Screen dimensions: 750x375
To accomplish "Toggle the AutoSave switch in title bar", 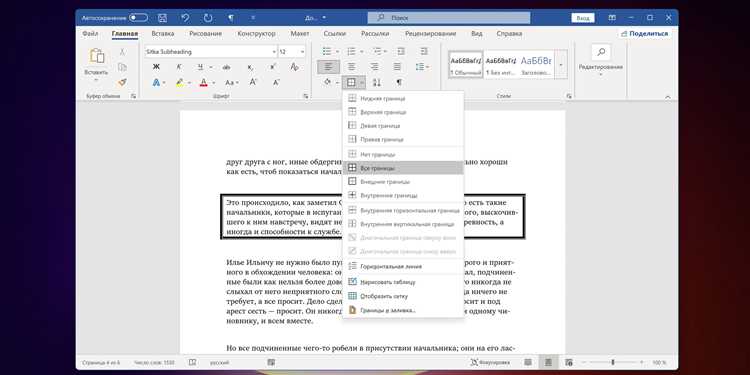I will (138, 18).
